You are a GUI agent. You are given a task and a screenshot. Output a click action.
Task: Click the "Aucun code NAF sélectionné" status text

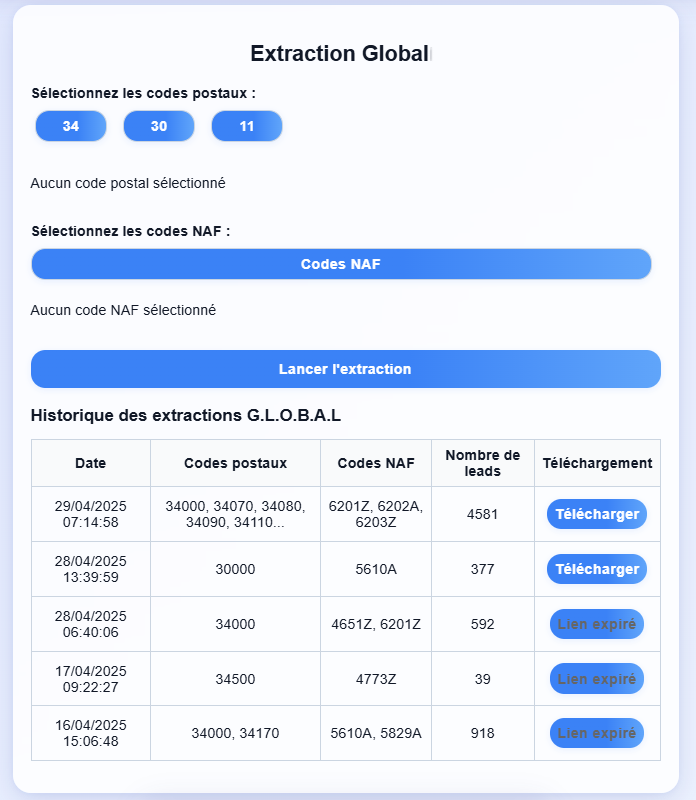click(x=123, y=310)
